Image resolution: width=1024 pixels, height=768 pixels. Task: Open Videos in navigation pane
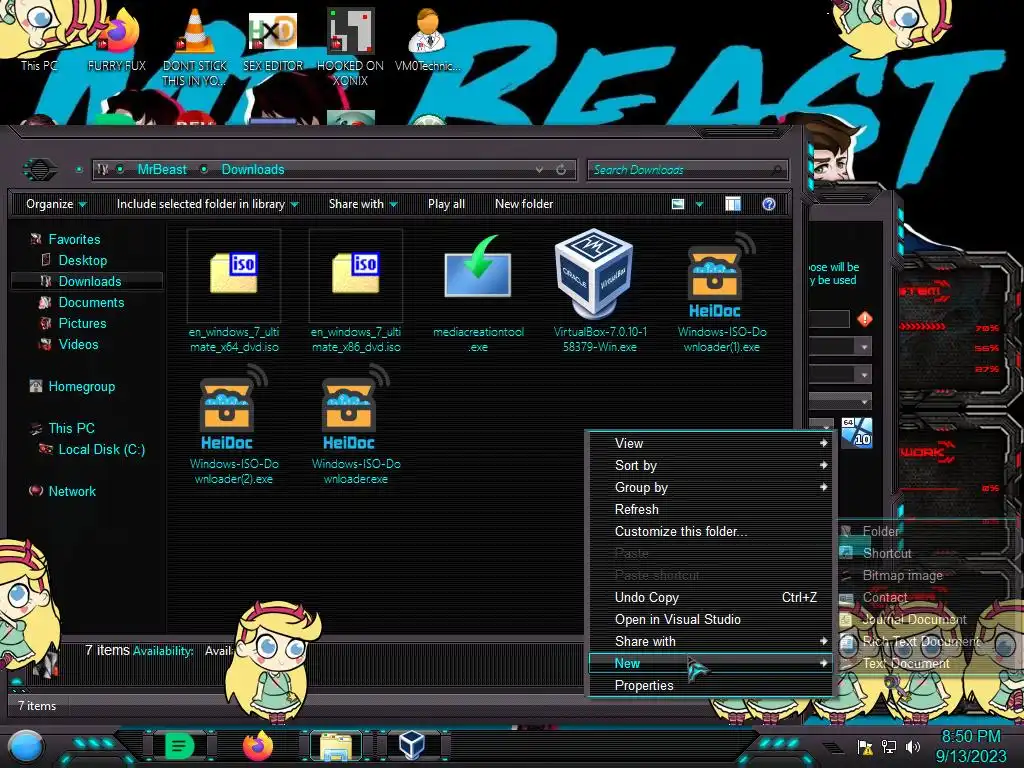click(x=78, y=344)
